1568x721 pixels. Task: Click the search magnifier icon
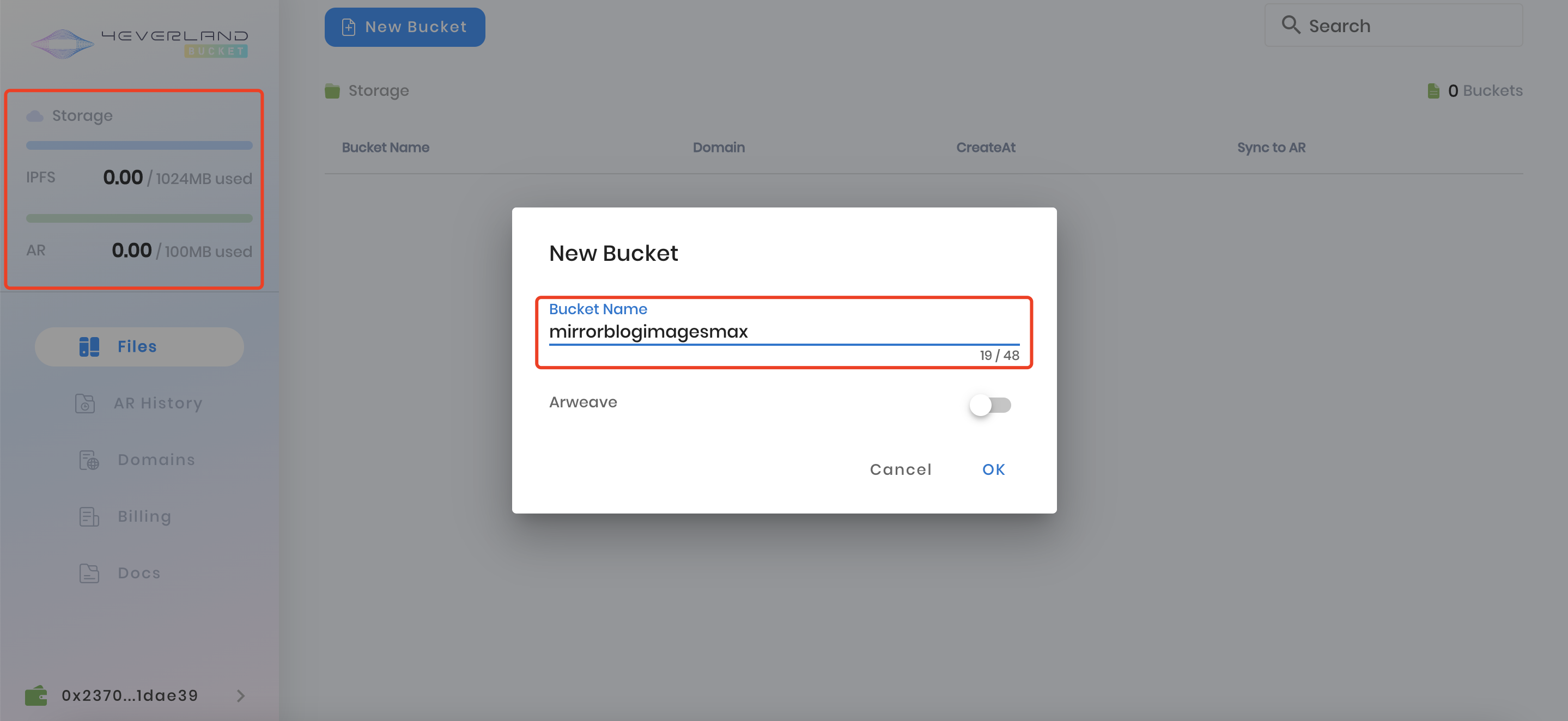[x=1291, y=25]
